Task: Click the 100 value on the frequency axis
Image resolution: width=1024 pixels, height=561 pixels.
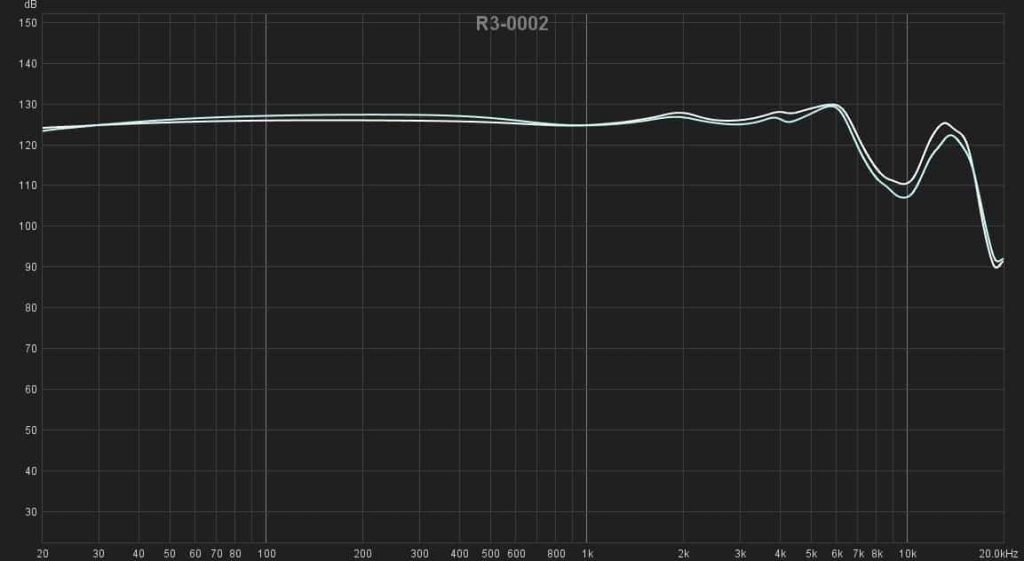Action: coord(266,554)
